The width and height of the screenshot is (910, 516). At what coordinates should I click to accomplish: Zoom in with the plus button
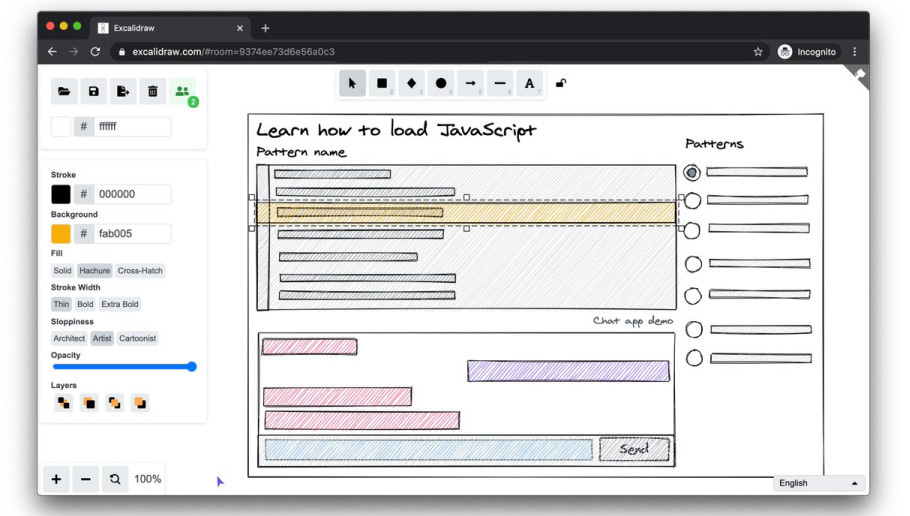tap(56, 479)
